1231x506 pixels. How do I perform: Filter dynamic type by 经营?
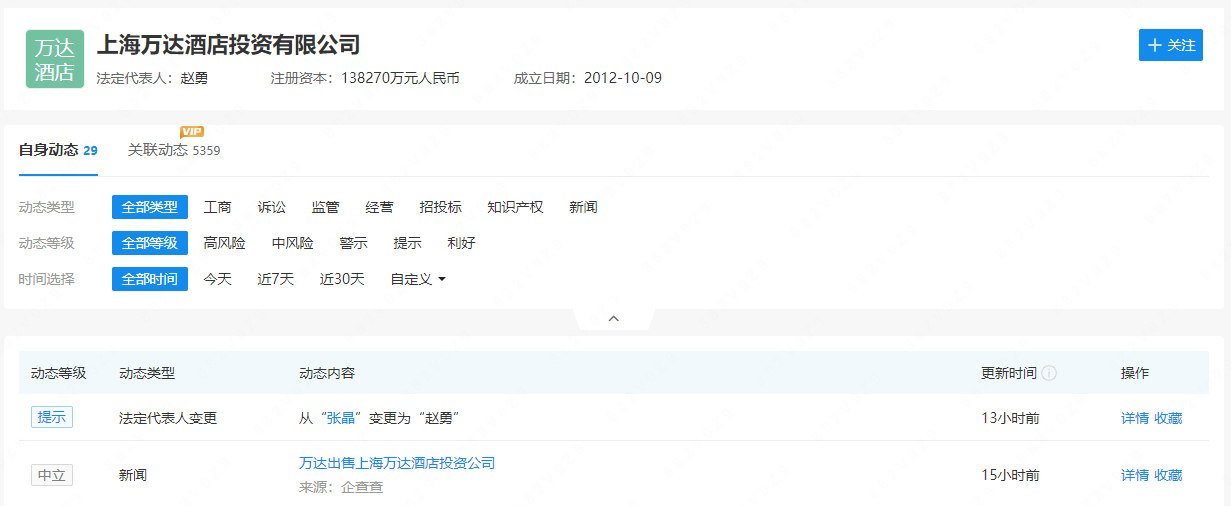click(x=380, y=207)
